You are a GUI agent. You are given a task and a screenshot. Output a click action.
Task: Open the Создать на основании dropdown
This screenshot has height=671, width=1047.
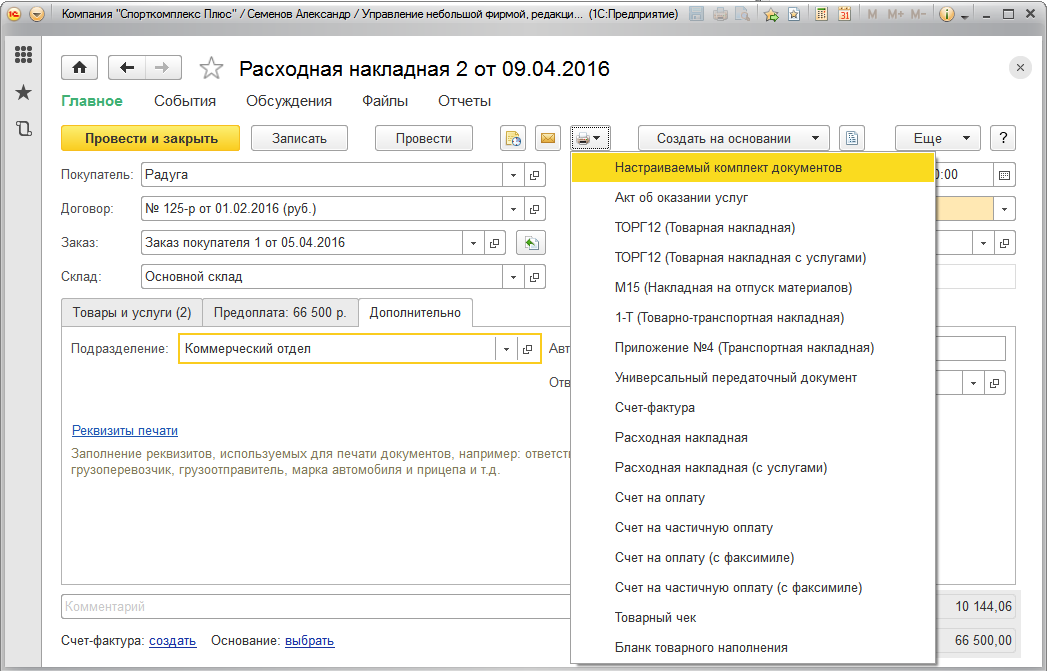click(743, 139)
